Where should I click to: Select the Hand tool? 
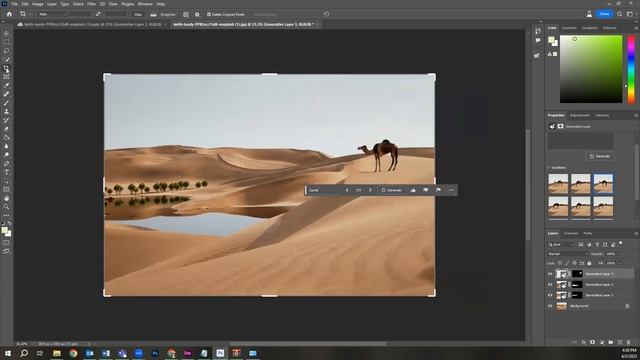(6, 198)
